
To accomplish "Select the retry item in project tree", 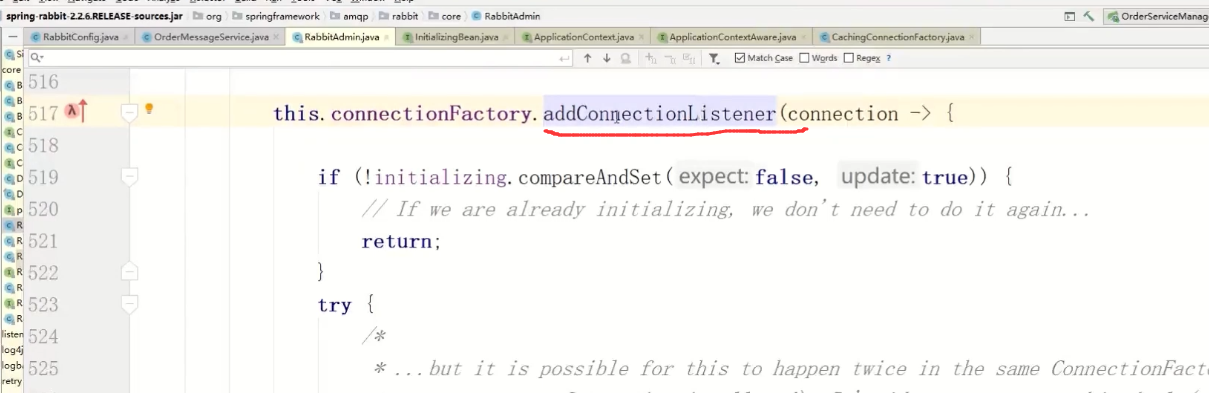I will click(x=12, y=381).
